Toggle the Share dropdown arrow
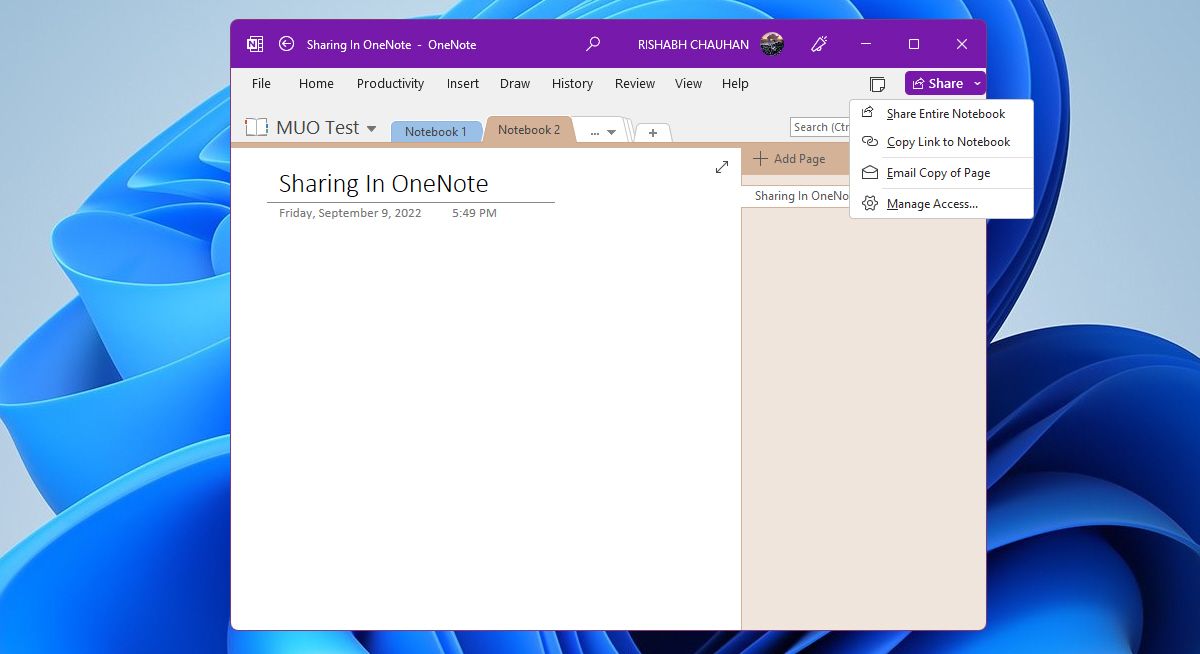Screen dimensions: 1200x654 (978, 83)
